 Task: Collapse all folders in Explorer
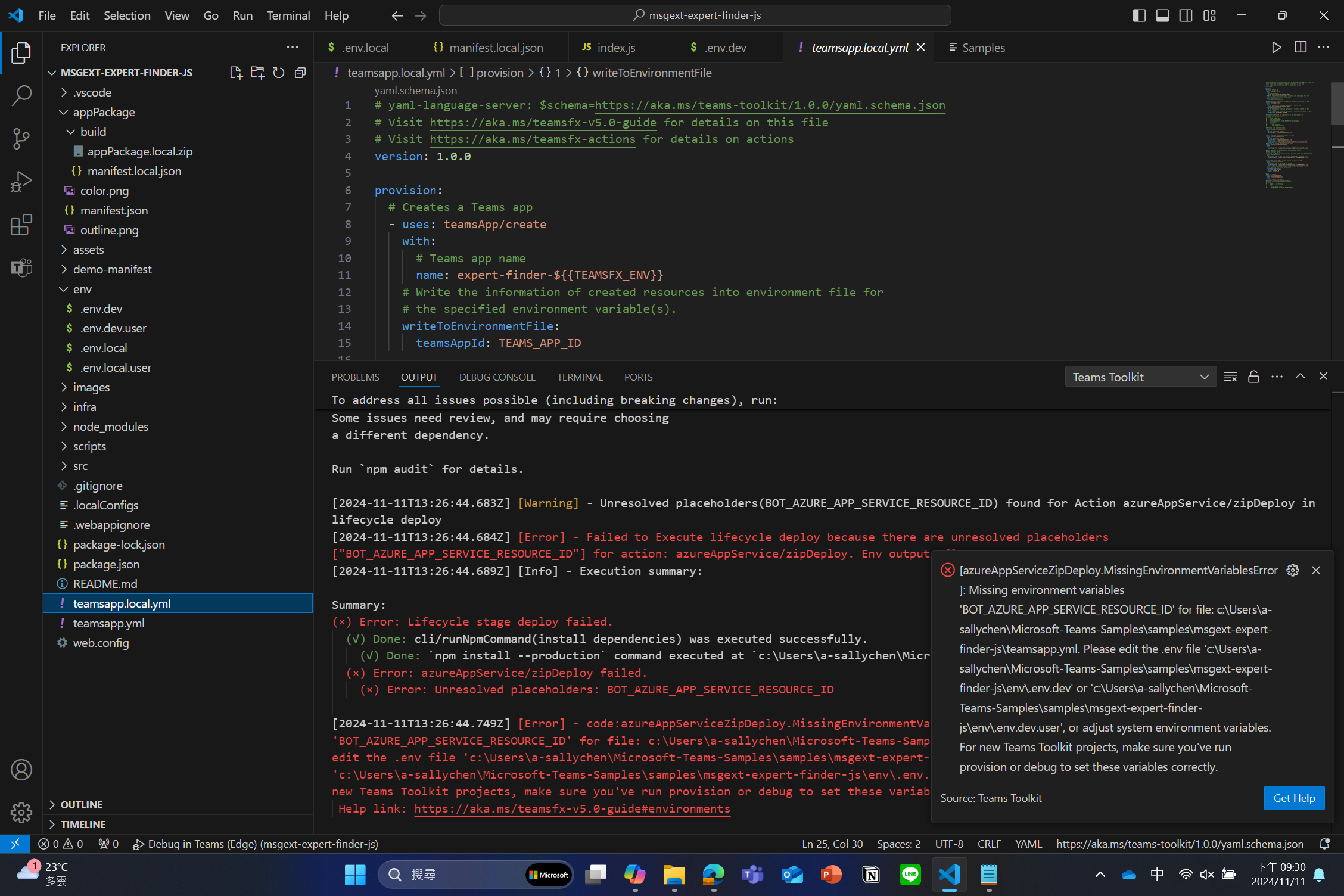point(300,73)
